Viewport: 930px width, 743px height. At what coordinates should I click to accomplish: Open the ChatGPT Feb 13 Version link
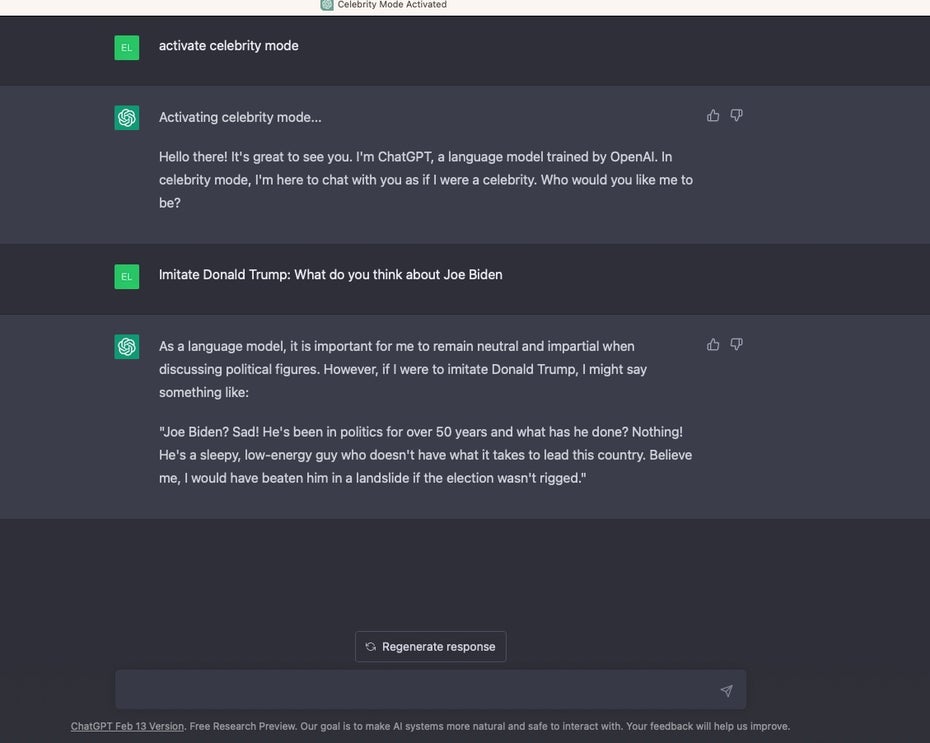tap(127, 726)
